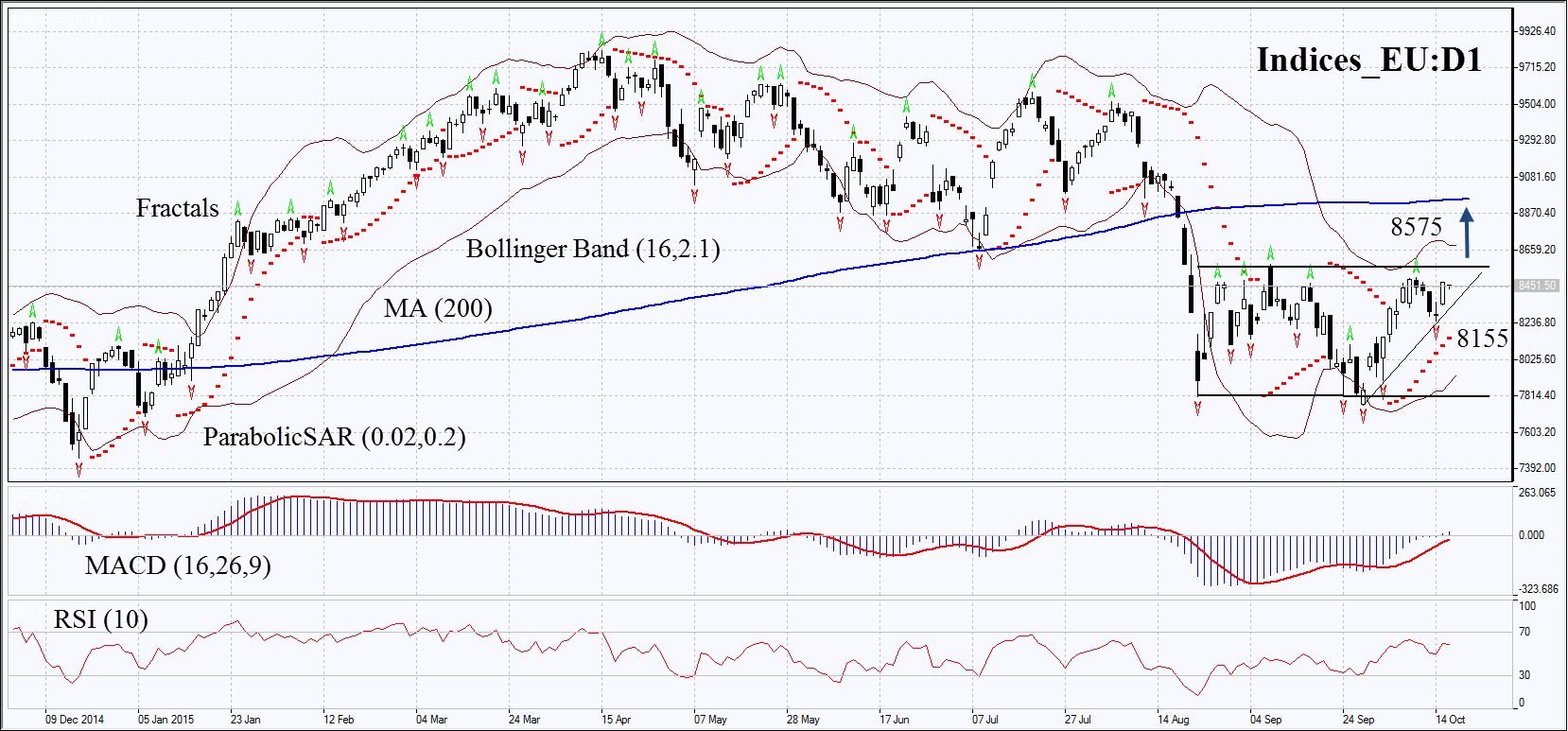
Task: Select the MACD (16,26,9) label
Action: tap(178, 566)
